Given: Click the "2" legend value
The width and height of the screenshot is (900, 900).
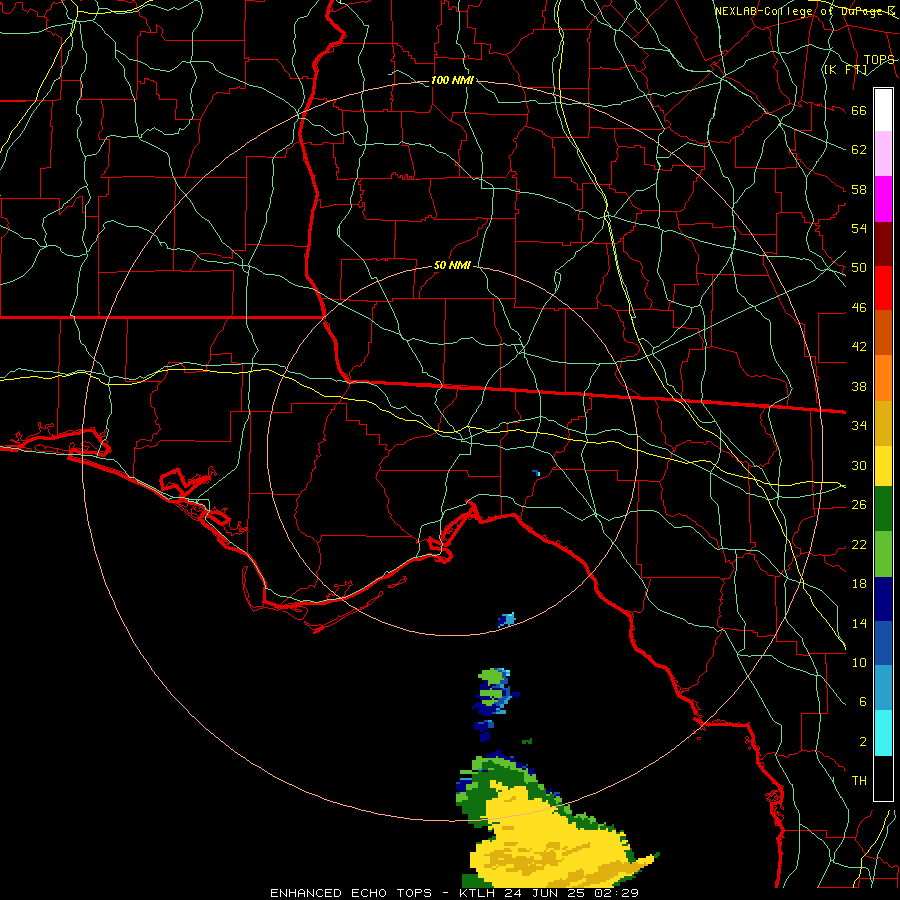Looking at the screenshot, I should [862, 741].
